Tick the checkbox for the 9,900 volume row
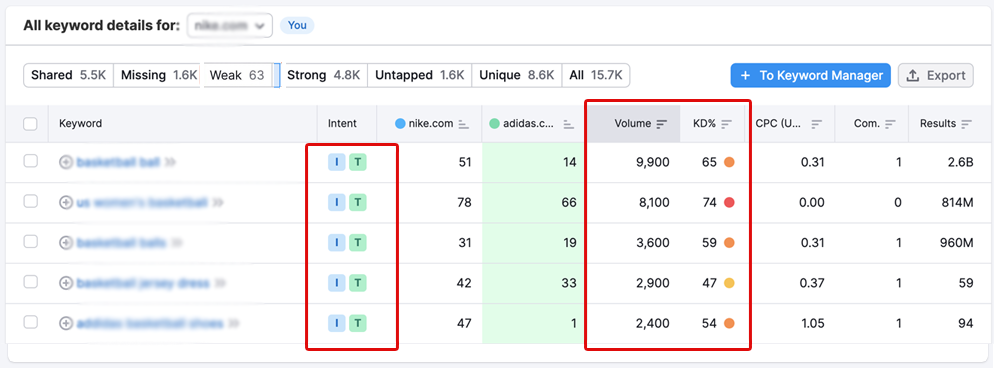The width and height of the screenshot is (994, 368). point(30,162)
